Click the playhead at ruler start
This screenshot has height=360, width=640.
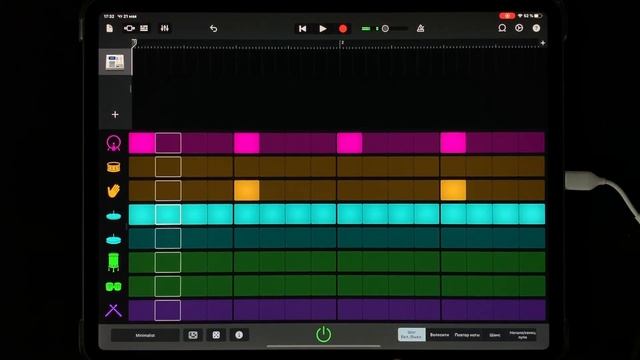point(134,42)
